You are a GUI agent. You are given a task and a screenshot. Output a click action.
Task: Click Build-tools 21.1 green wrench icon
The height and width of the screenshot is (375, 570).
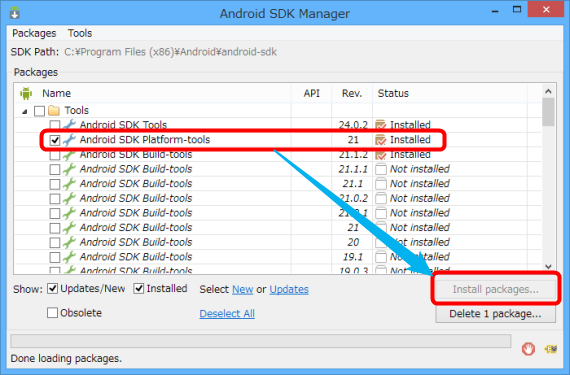[69, 184]
